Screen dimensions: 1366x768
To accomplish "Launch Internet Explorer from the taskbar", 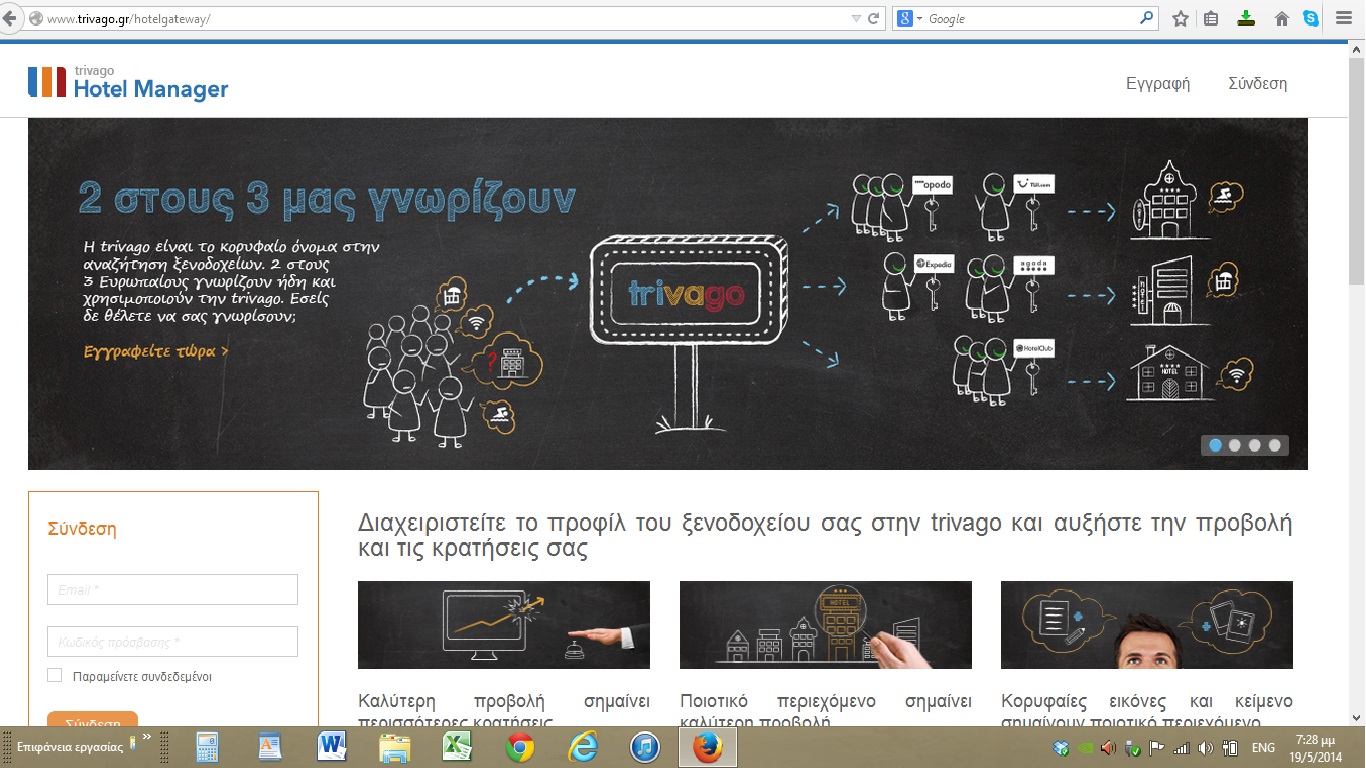I will click(582, 747).
